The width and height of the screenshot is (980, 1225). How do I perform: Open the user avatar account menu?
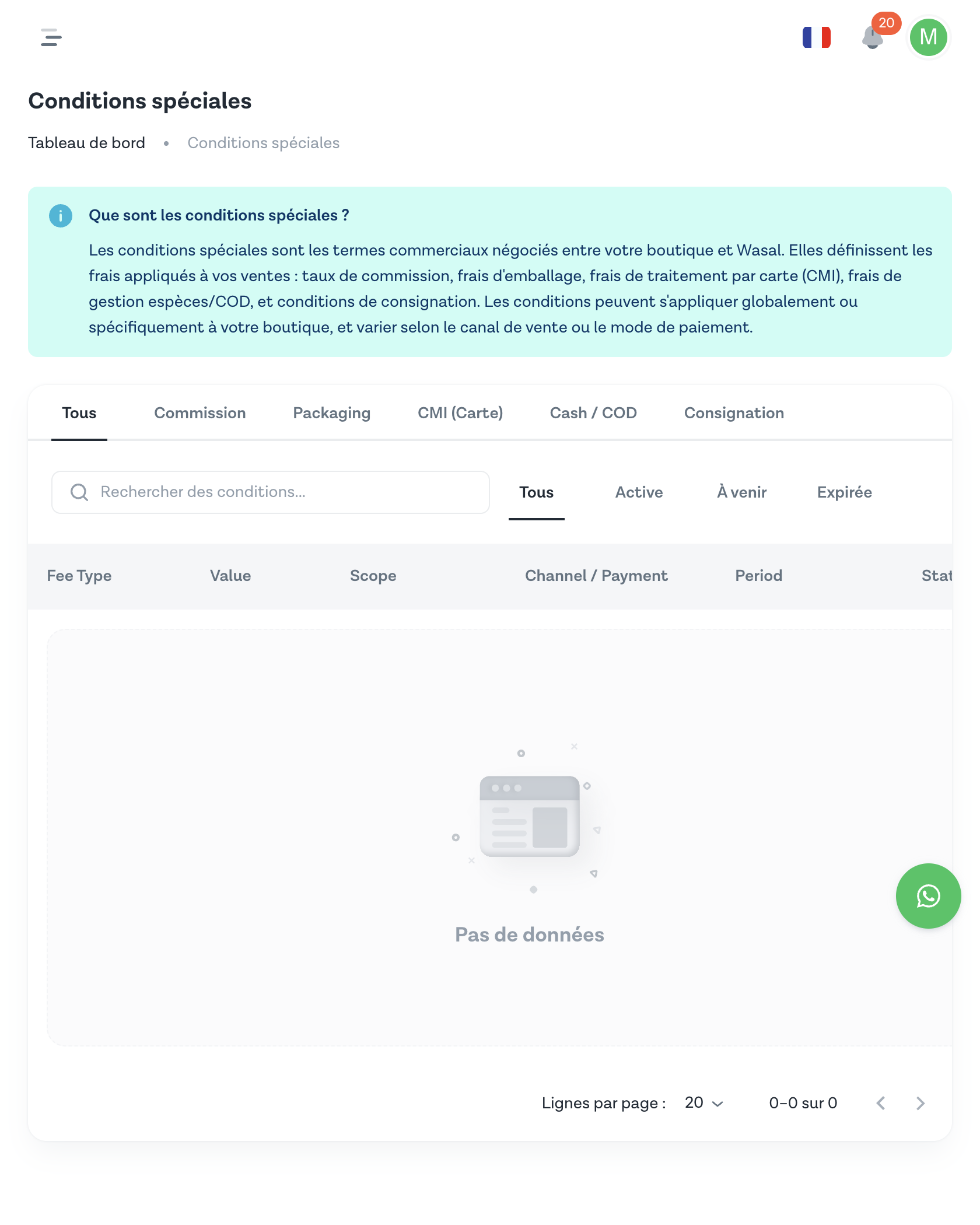[x=928, y=37]
